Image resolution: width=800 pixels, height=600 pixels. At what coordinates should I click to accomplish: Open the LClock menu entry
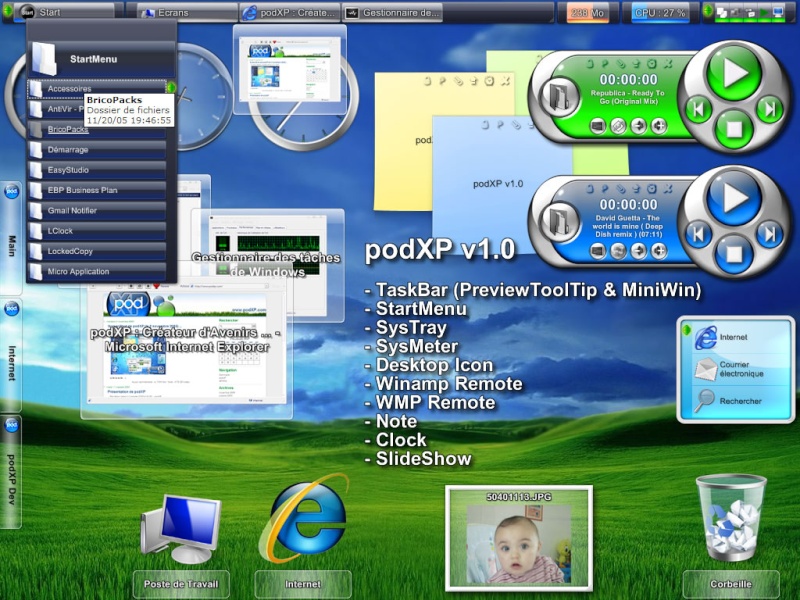pos(97,231)
